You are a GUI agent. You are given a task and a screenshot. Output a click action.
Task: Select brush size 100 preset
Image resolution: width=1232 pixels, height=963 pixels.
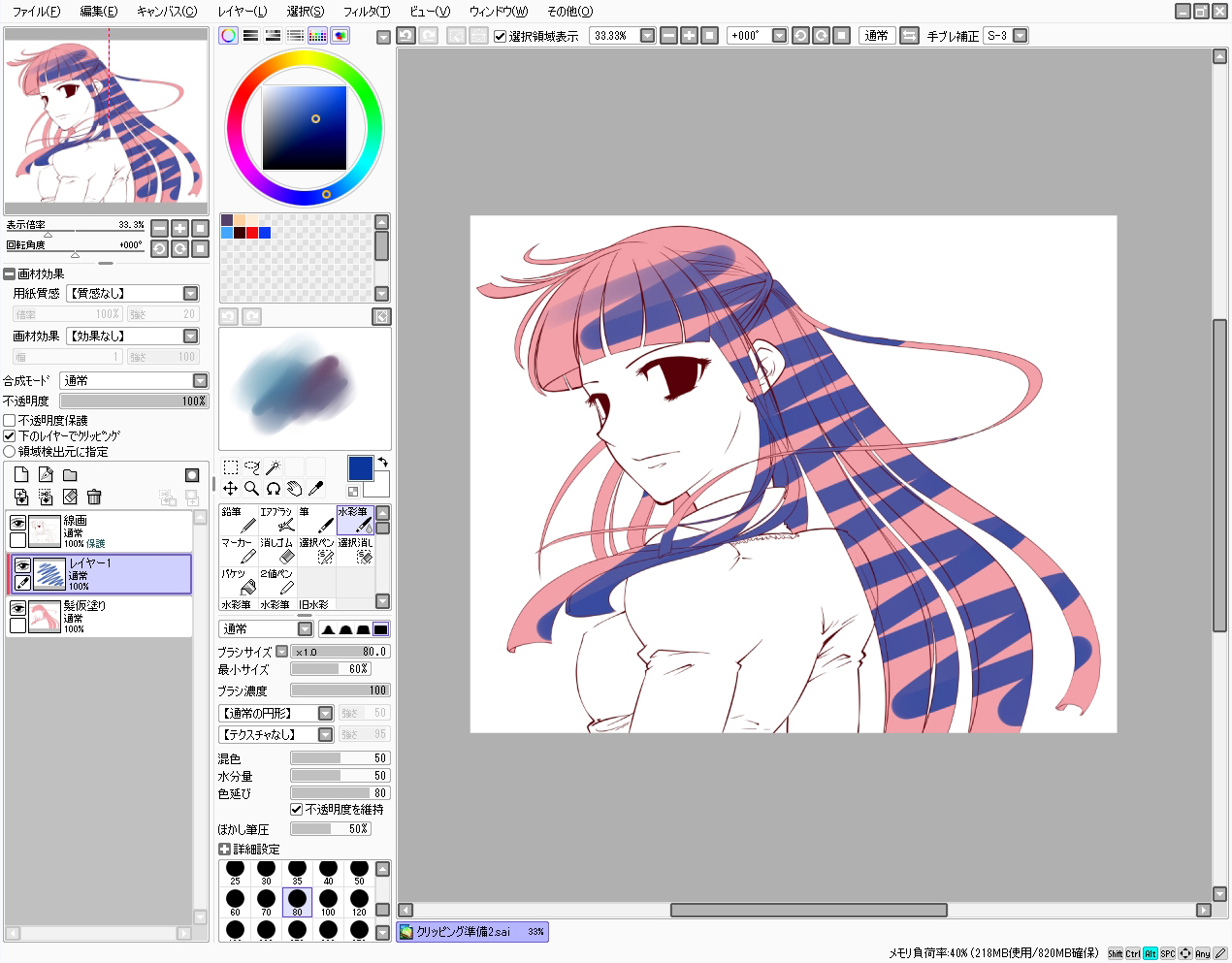click(328, 902)
